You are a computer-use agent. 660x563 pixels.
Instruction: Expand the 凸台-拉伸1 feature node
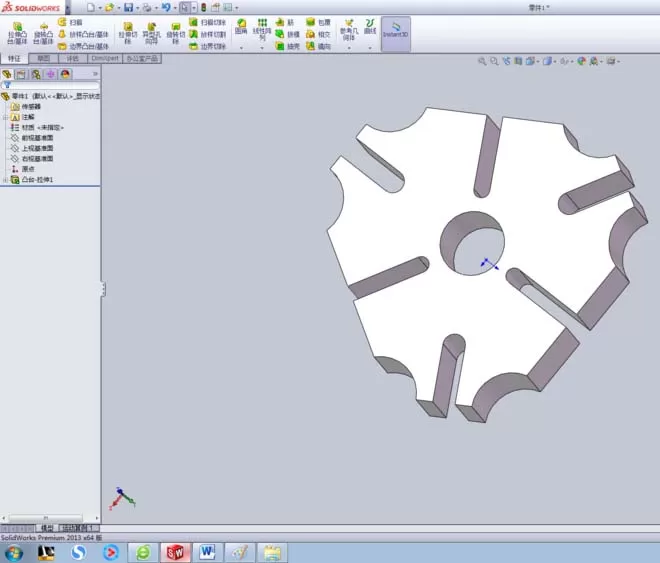tap(5, 180)
